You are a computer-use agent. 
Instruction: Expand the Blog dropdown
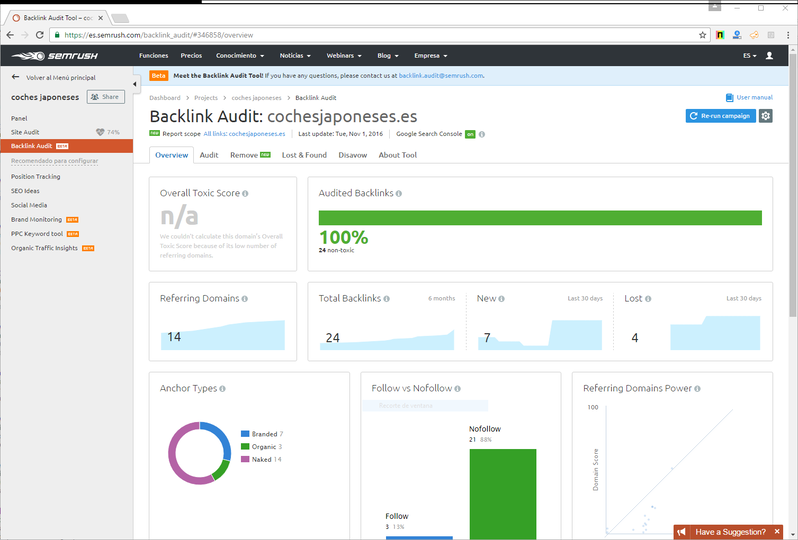(x=388, y=55)
